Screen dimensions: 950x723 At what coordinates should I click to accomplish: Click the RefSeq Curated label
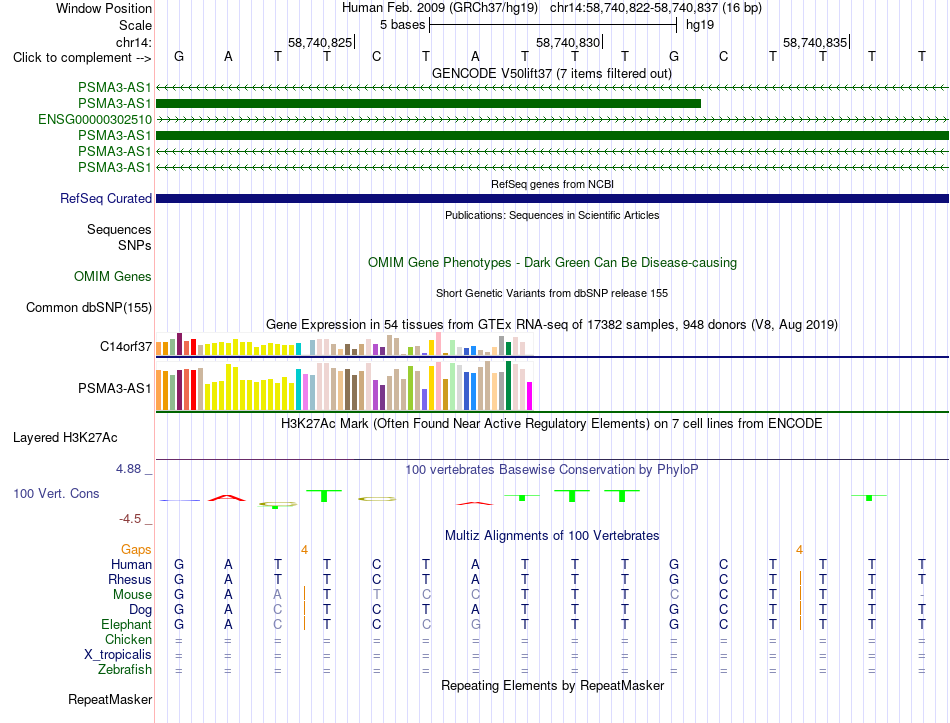coord(106,198)
